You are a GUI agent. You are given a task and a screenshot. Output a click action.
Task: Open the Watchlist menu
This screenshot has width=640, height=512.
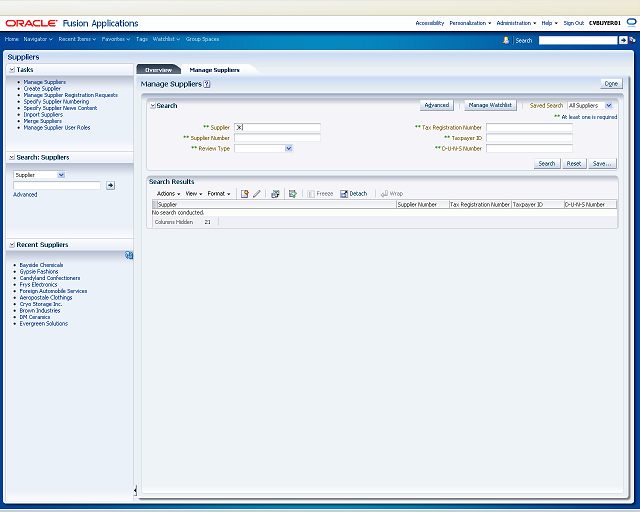tap(166, 39)
